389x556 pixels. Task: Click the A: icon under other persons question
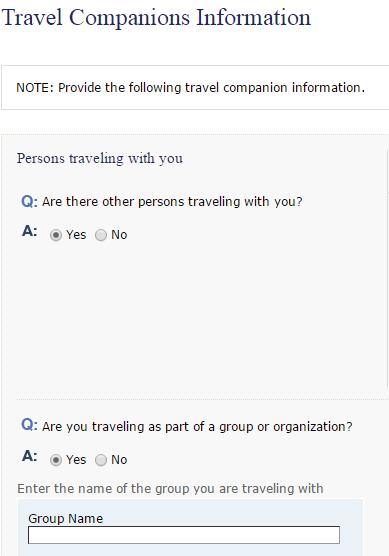pos(29,231)
